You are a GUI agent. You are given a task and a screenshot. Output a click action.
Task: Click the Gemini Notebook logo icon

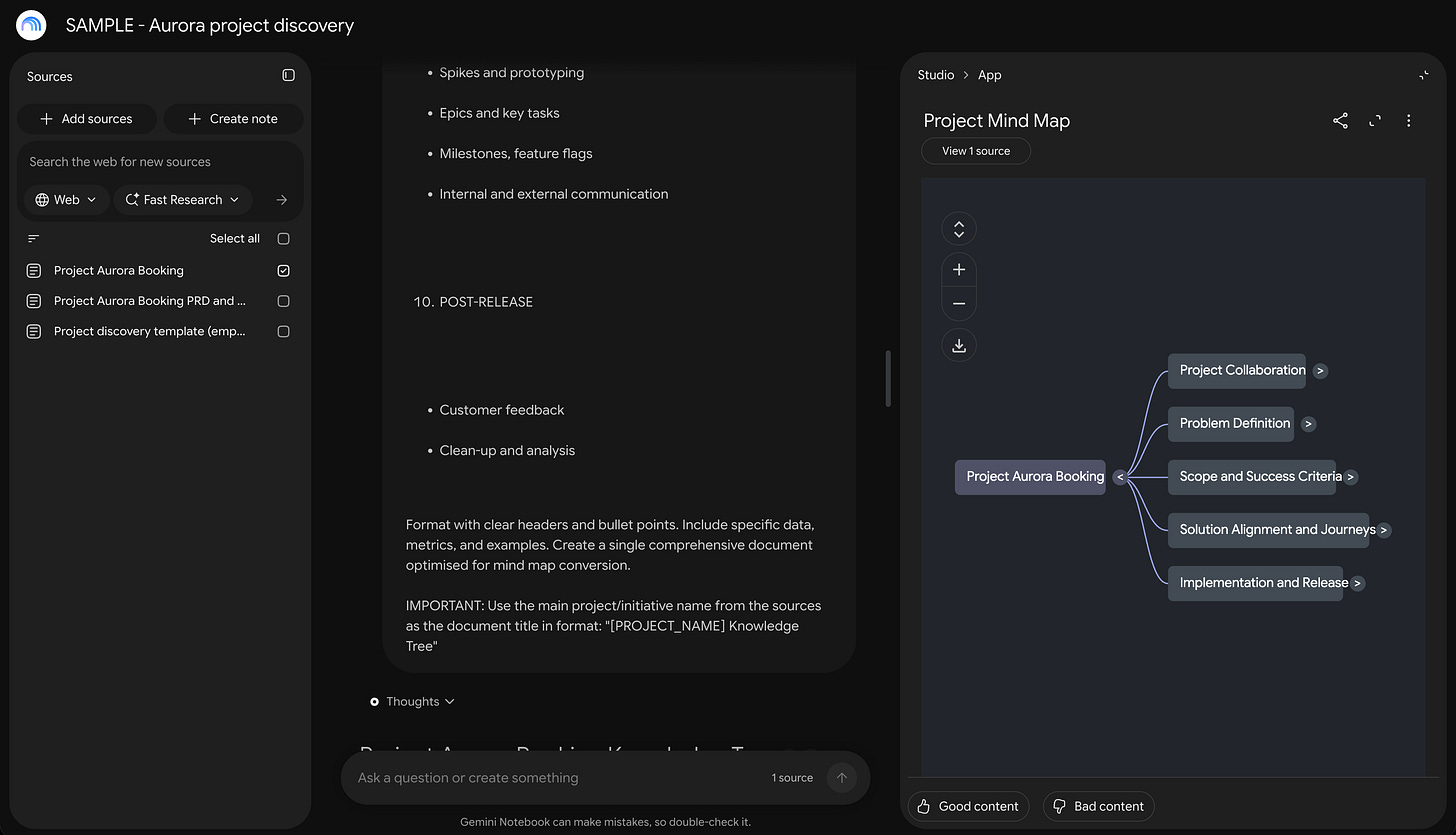pyautogui.click(x=32, y=25)
